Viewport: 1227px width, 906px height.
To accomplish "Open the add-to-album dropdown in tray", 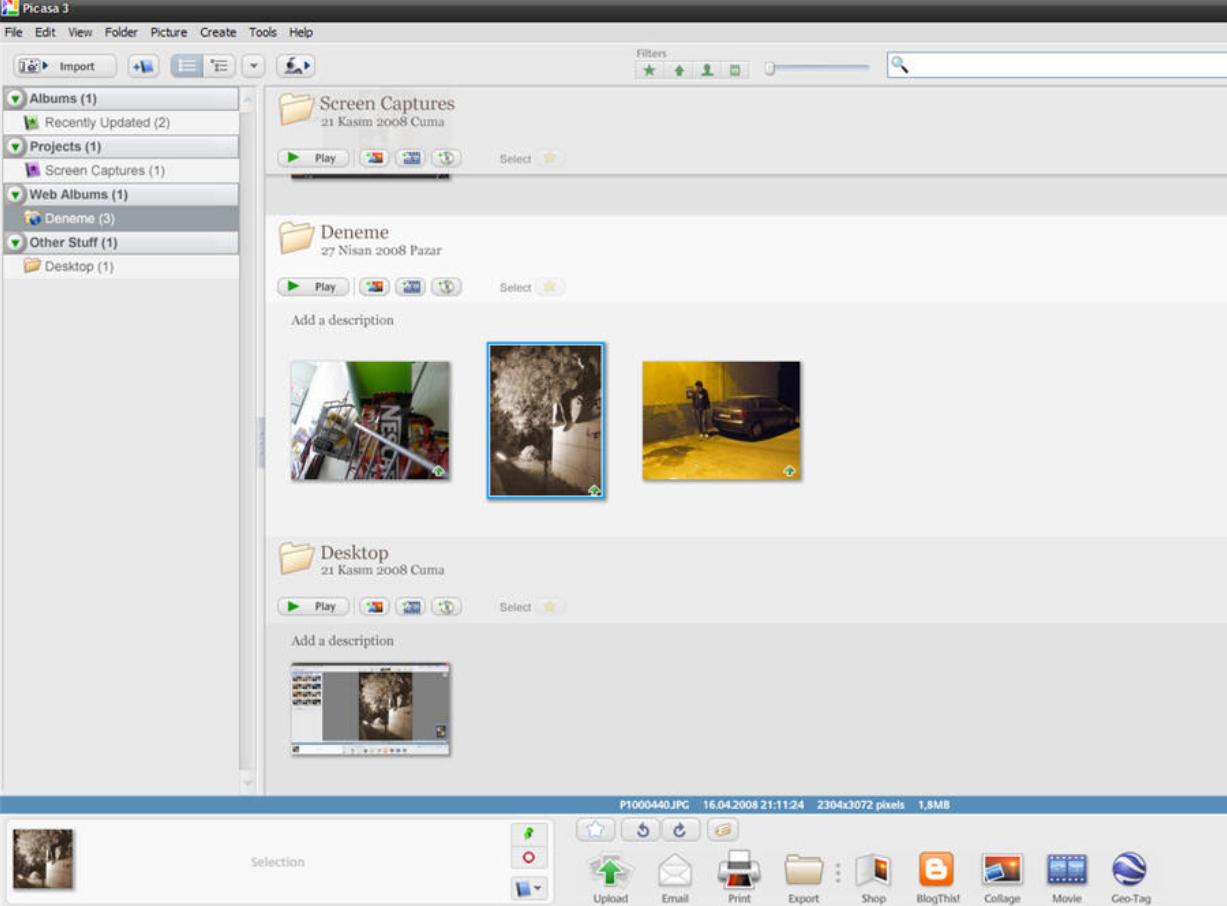I will point(529,888).
